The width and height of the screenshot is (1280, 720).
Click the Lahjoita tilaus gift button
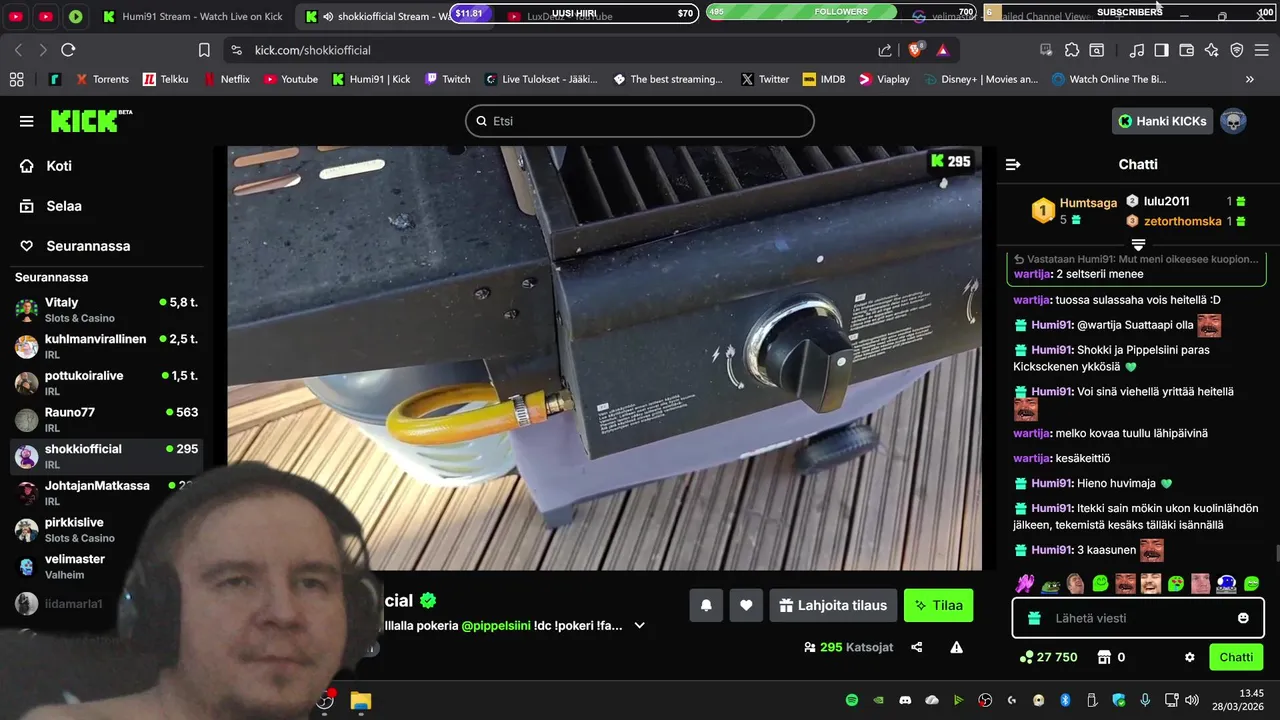[x=833, y=605]
